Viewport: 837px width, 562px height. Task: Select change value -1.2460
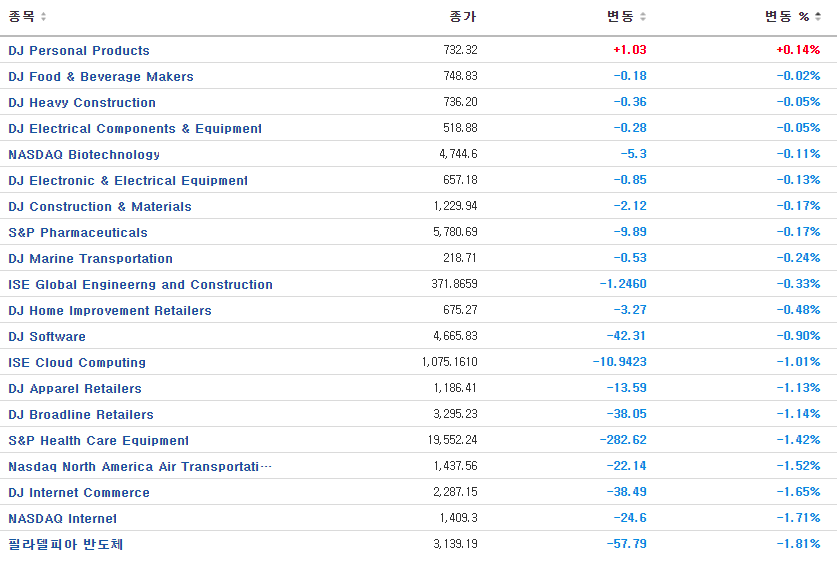pos(623,284)
